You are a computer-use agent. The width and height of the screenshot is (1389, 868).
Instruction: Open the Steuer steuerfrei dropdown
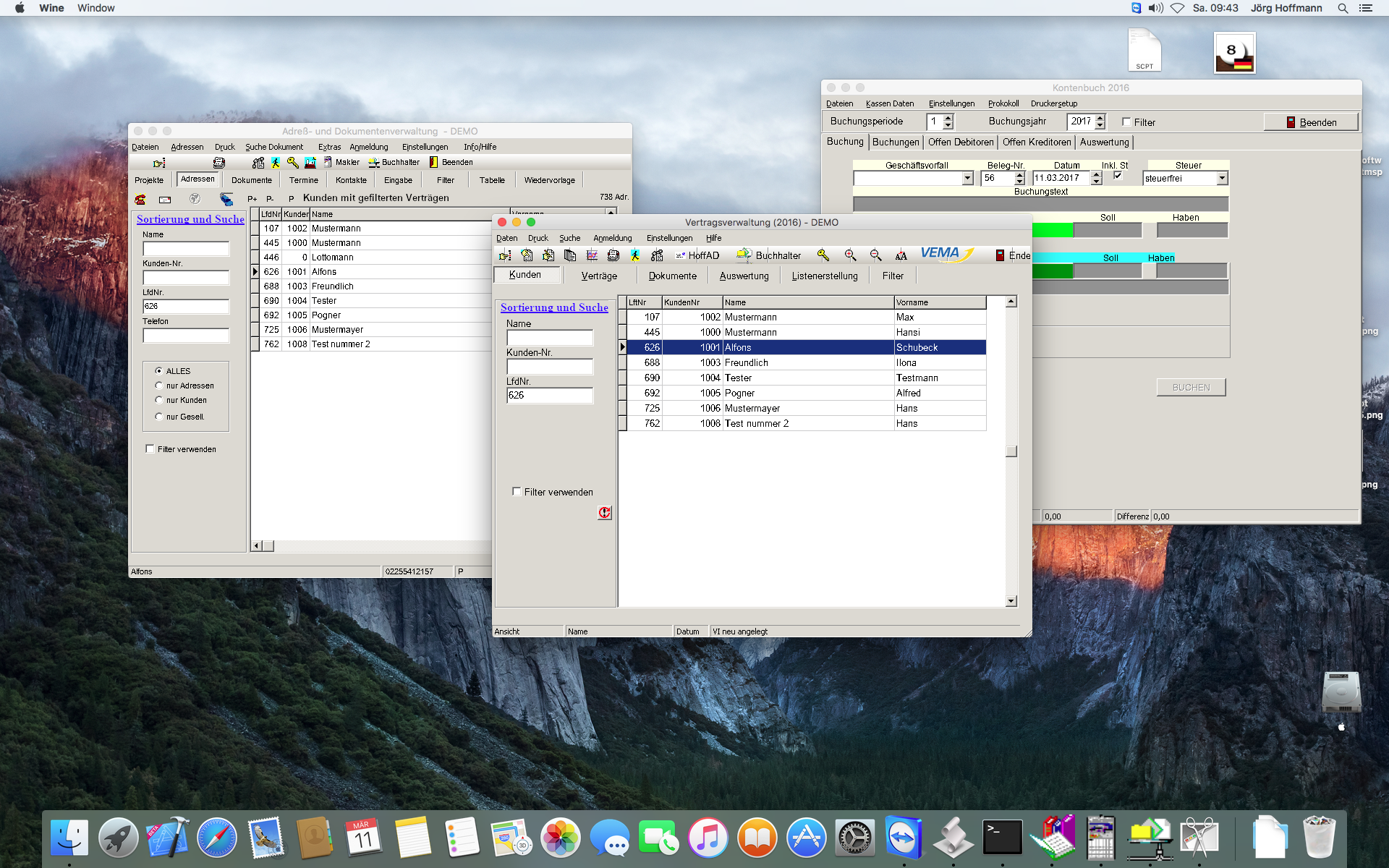tap(1222, 179)
